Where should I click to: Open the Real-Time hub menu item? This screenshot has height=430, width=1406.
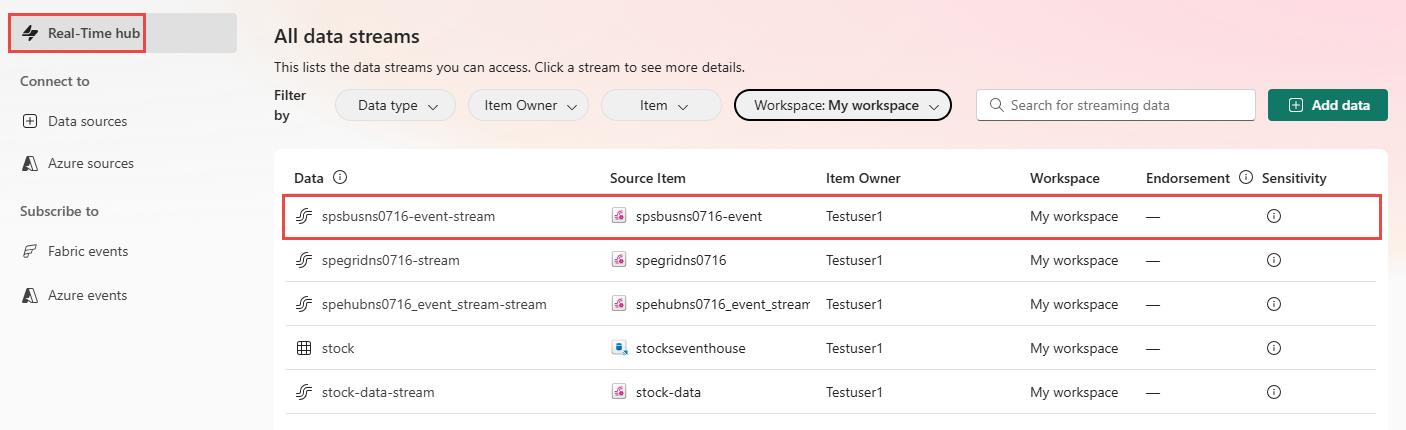pos(79,33)
